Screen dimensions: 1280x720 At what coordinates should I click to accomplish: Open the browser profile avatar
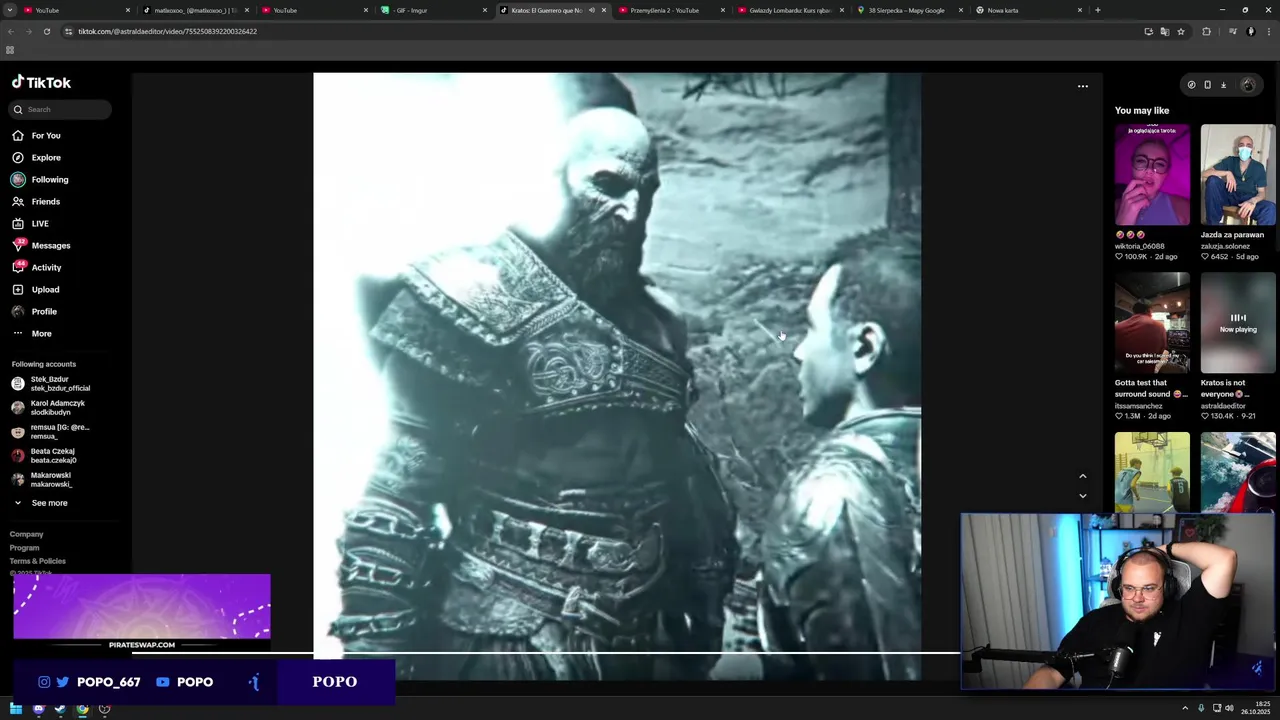pyautogui.click(x=1251, y=31)
